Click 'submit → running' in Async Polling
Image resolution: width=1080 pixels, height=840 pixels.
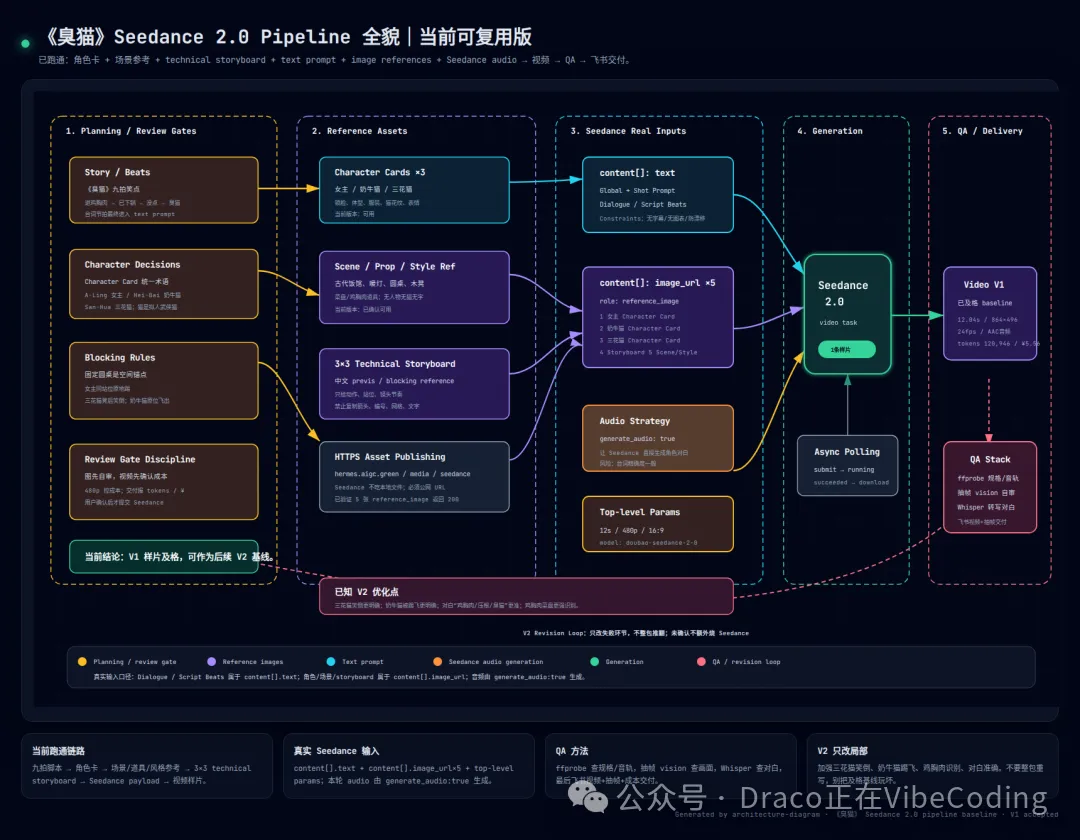[x=844, y=470]
